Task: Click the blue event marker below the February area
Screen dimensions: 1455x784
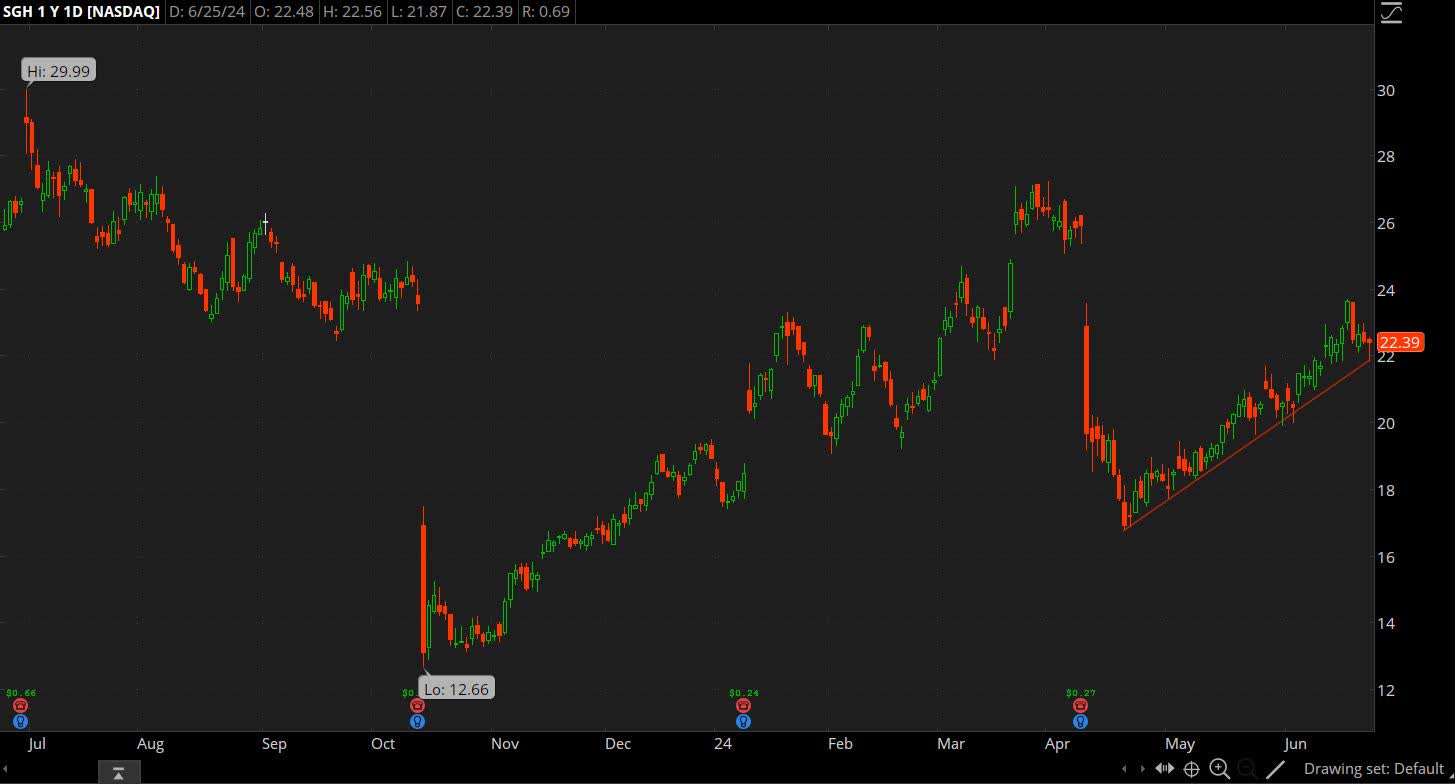Action: (x=743, y=720)
